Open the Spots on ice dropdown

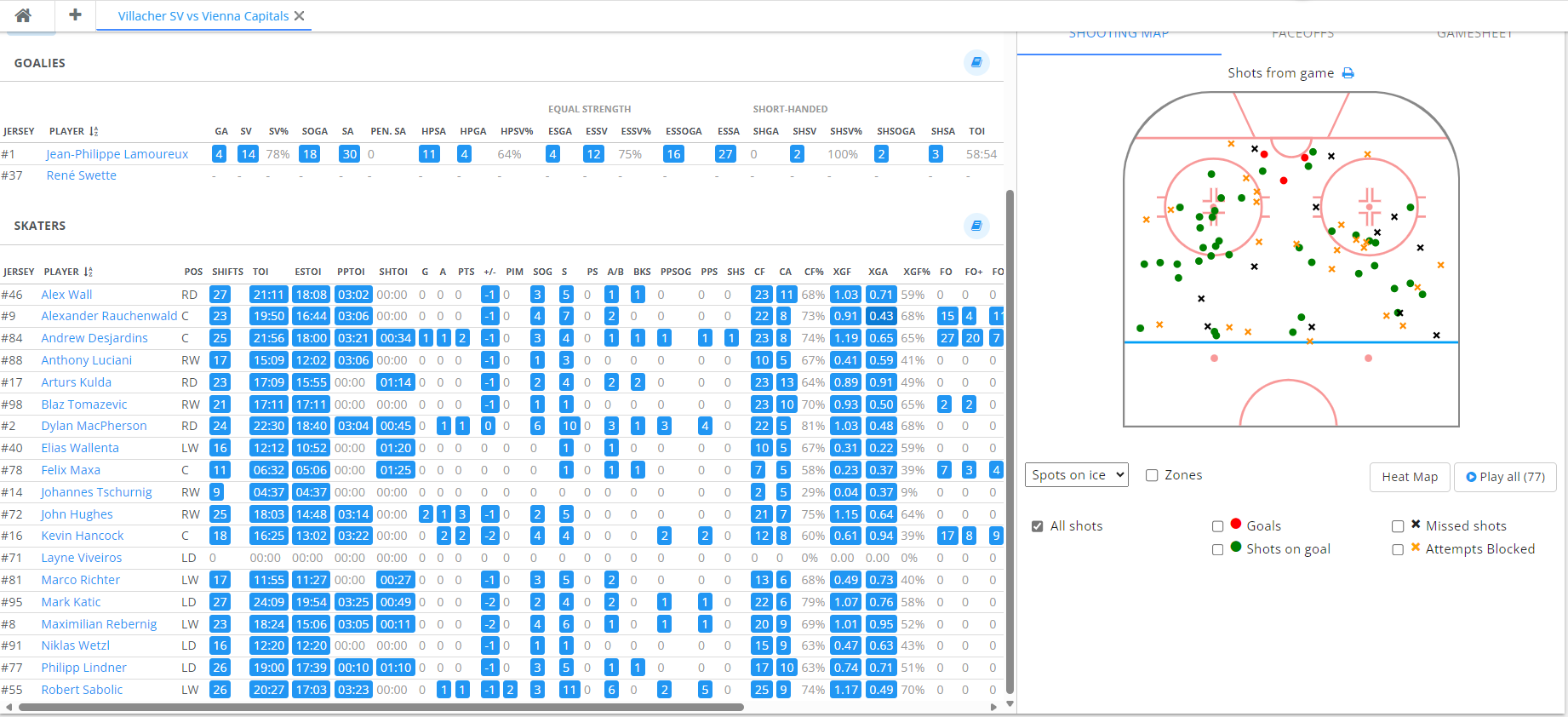1076,475
